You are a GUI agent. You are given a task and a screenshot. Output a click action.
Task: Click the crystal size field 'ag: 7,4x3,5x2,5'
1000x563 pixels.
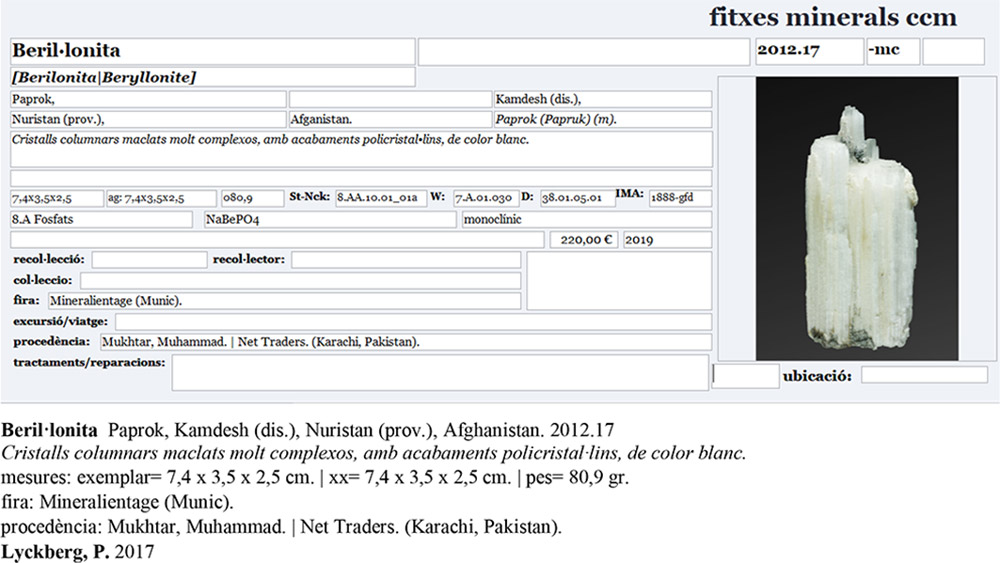pyautogui.click(x=161, y=198)
